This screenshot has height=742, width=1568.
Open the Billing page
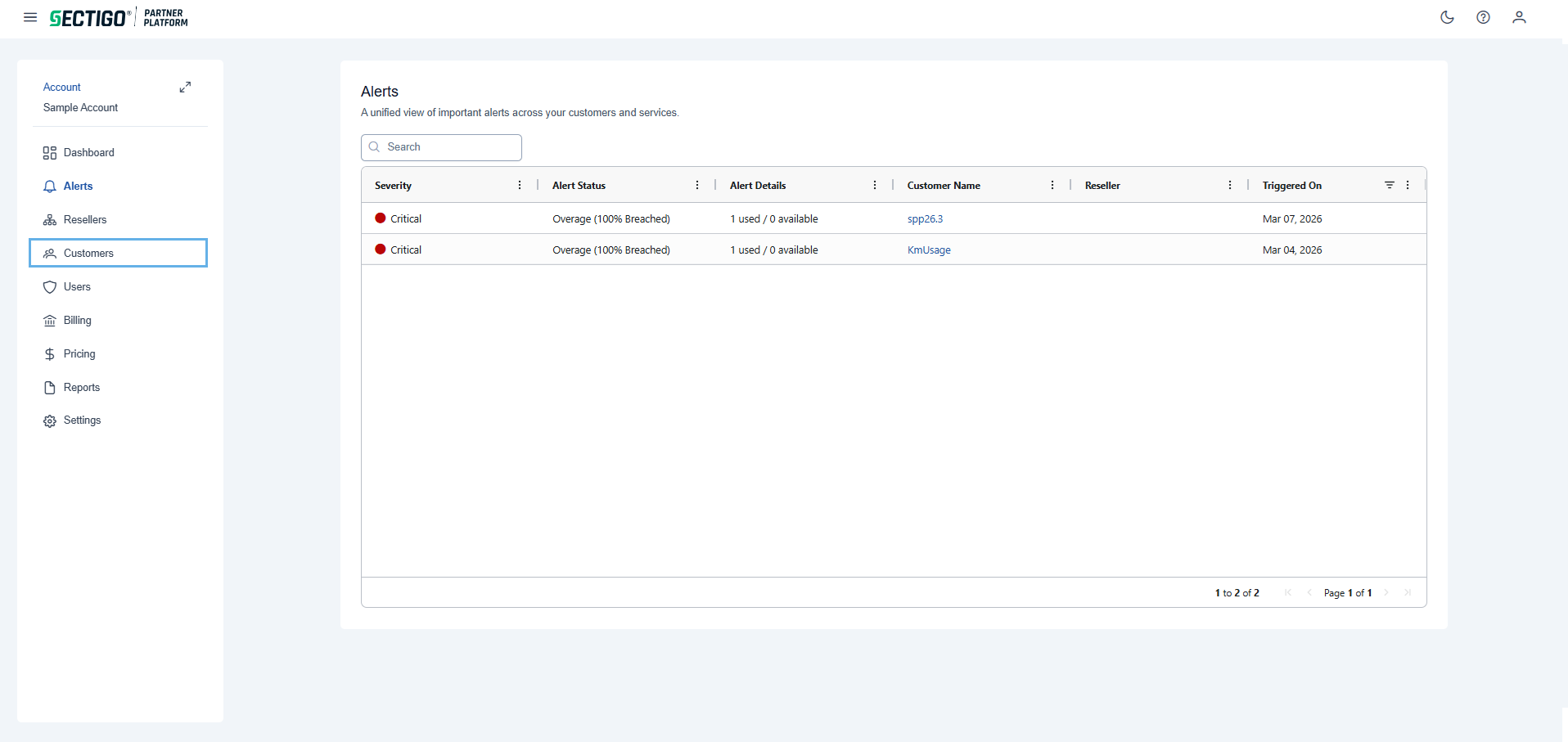(x=77, y=321)
